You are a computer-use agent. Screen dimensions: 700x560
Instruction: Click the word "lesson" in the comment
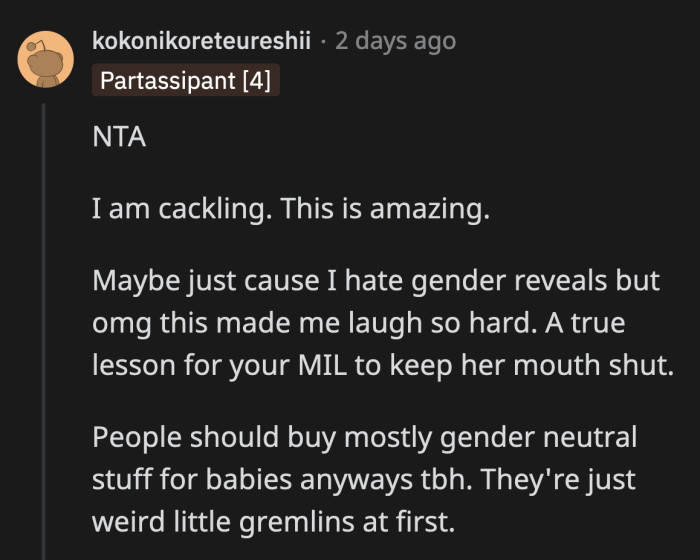click(x=135, y=366)
